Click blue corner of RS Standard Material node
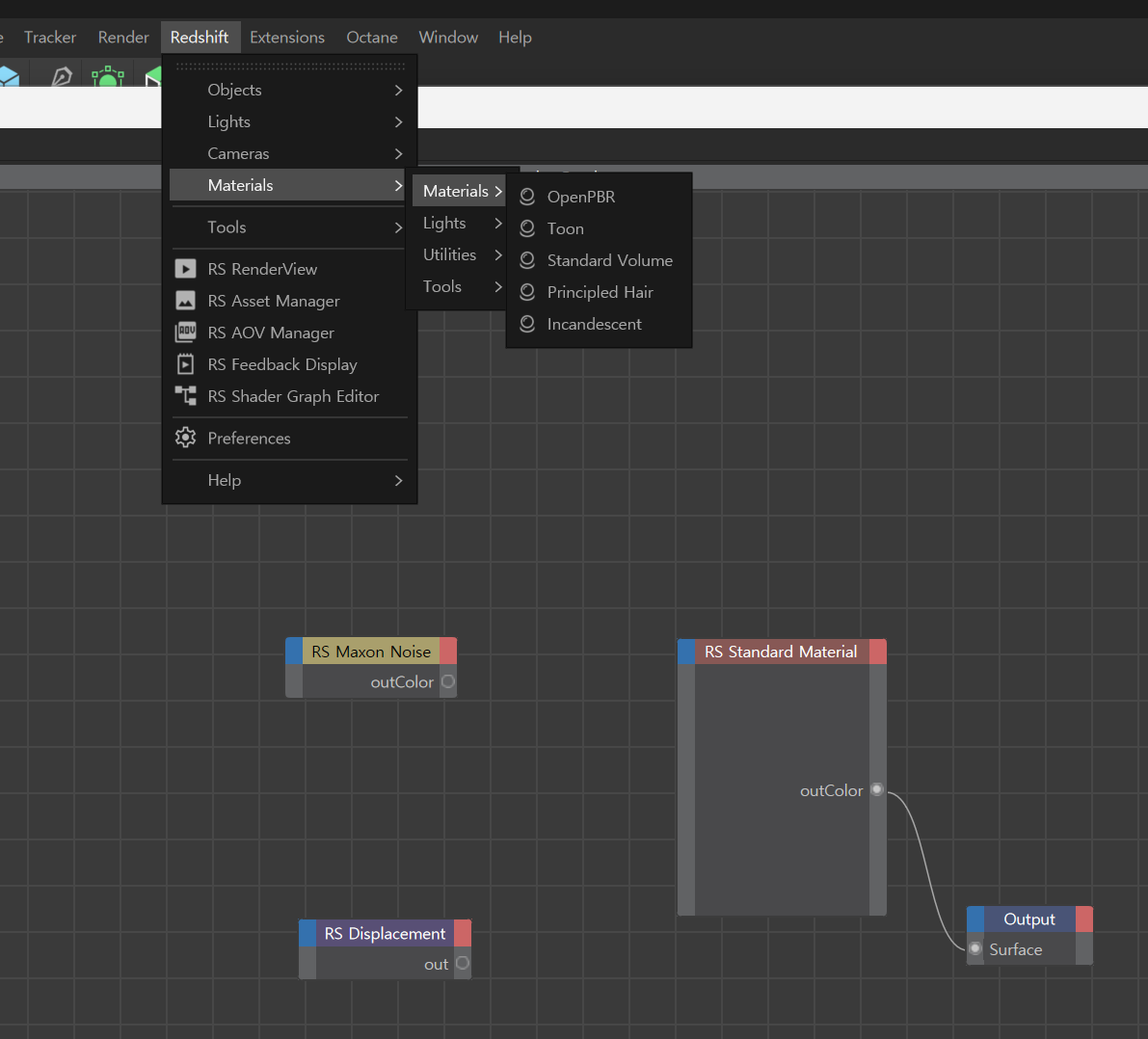The width and height of the screenshot is (1148, 1039). 686,652
